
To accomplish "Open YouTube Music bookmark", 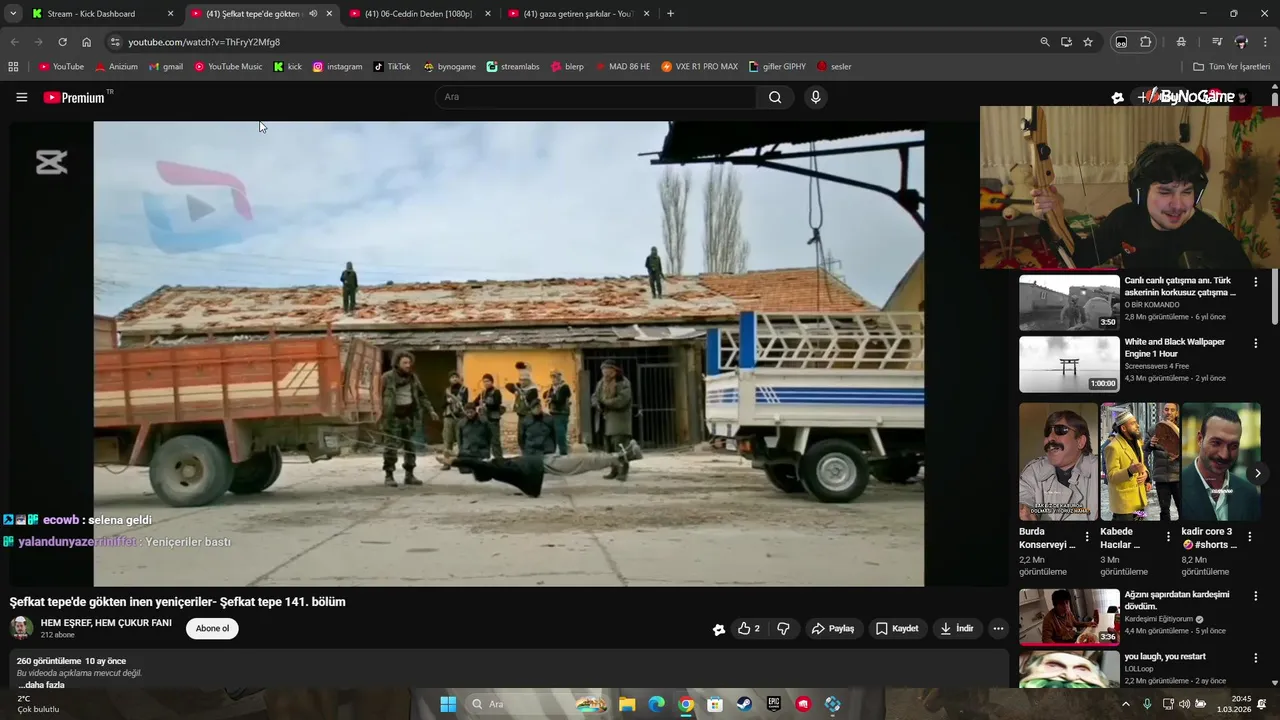I will (228, 67).
